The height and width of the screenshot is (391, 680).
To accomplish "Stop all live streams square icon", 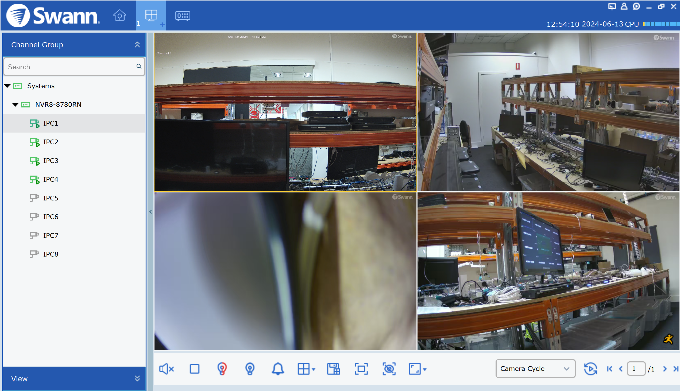I will click(194, 369).
